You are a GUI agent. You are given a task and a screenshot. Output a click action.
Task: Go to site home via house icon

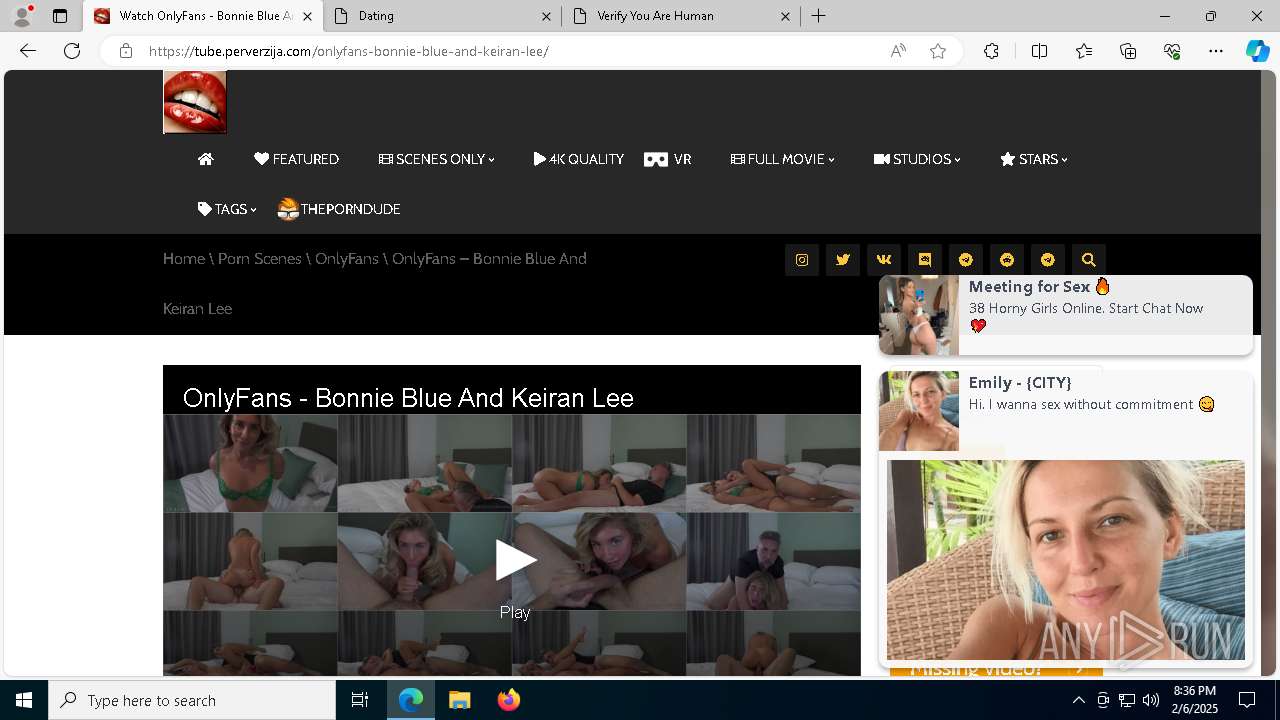(x=206, y=159)
